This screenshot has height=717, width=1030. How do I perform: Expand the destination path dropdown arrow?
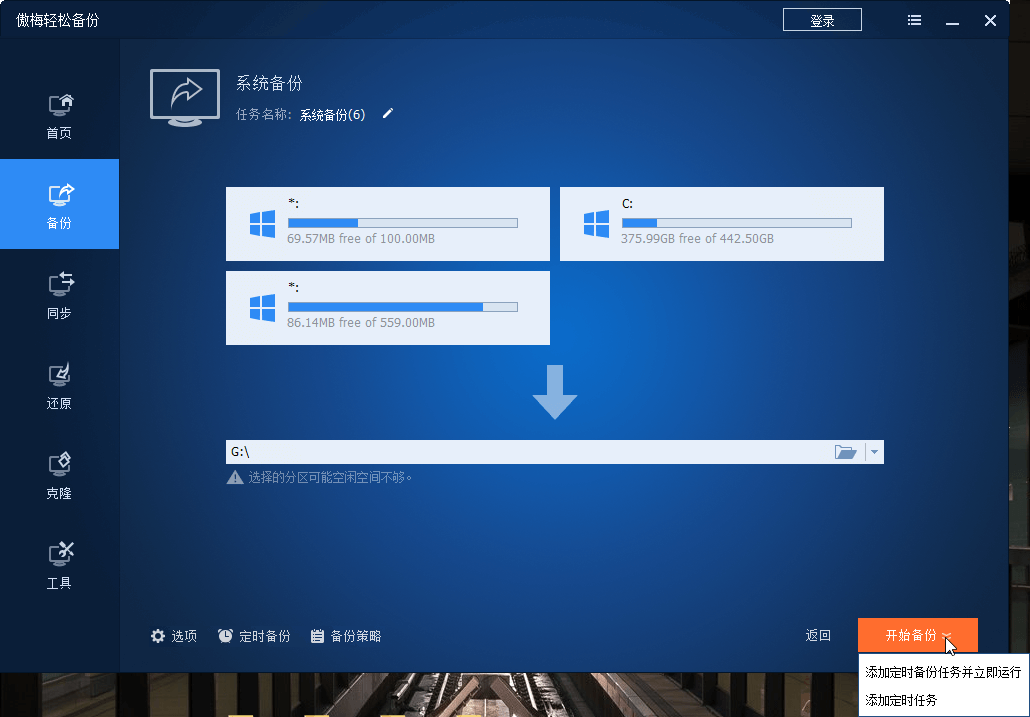[875, 453]
